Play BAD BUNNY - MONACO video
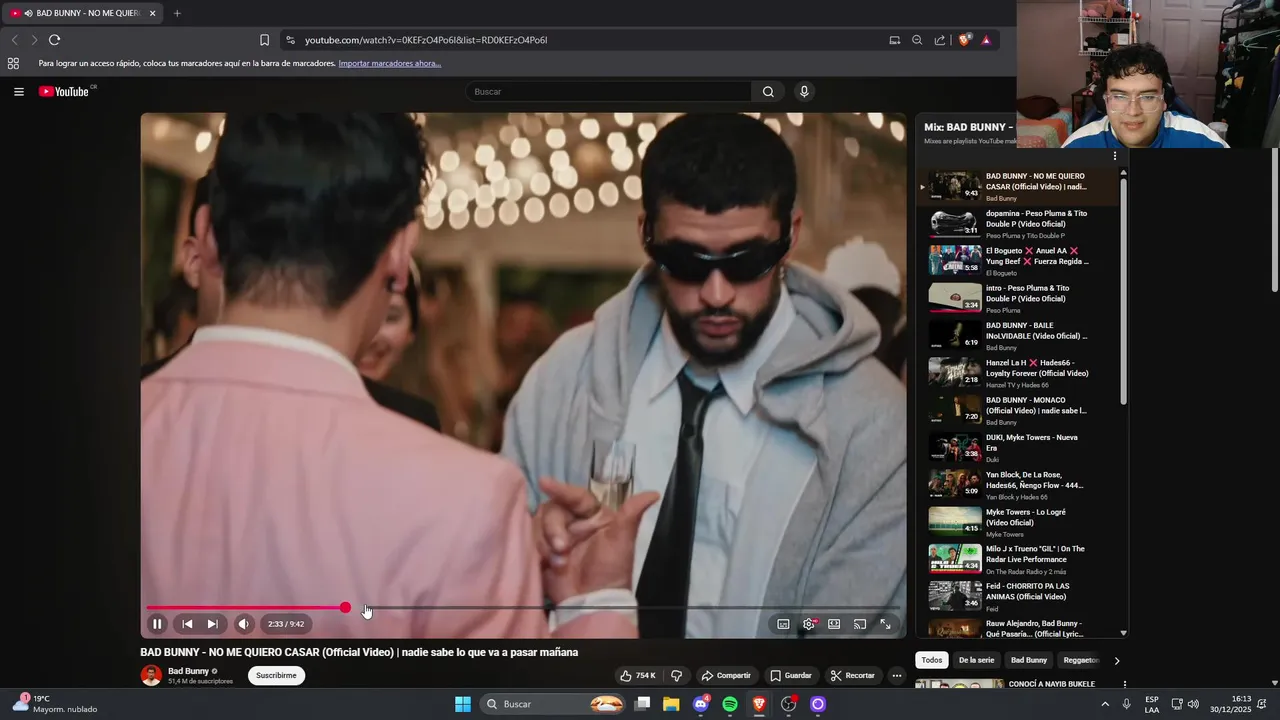 coord(1018,410)
